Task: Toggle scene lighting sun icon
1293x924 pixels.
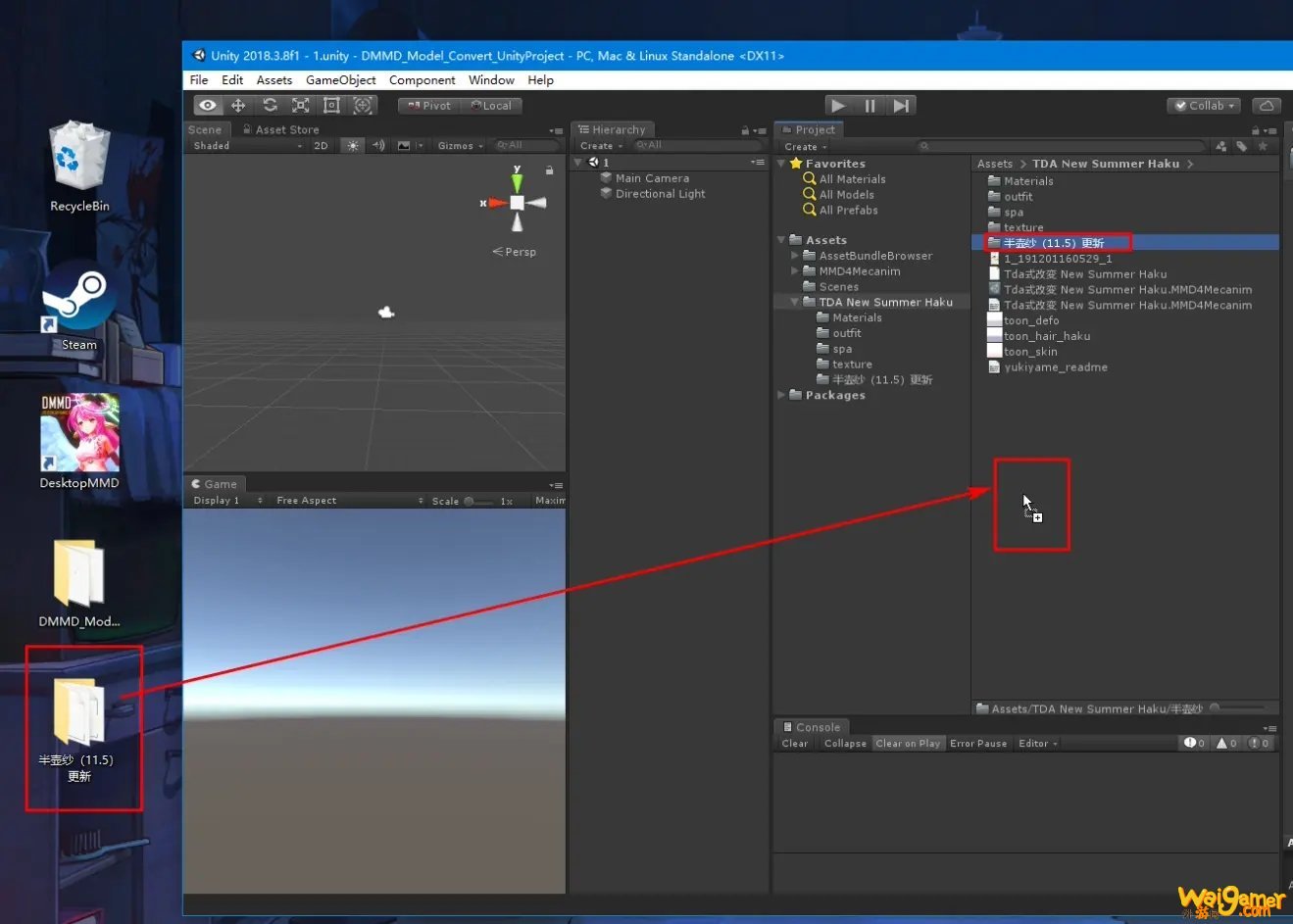Action: coord(353,145)
